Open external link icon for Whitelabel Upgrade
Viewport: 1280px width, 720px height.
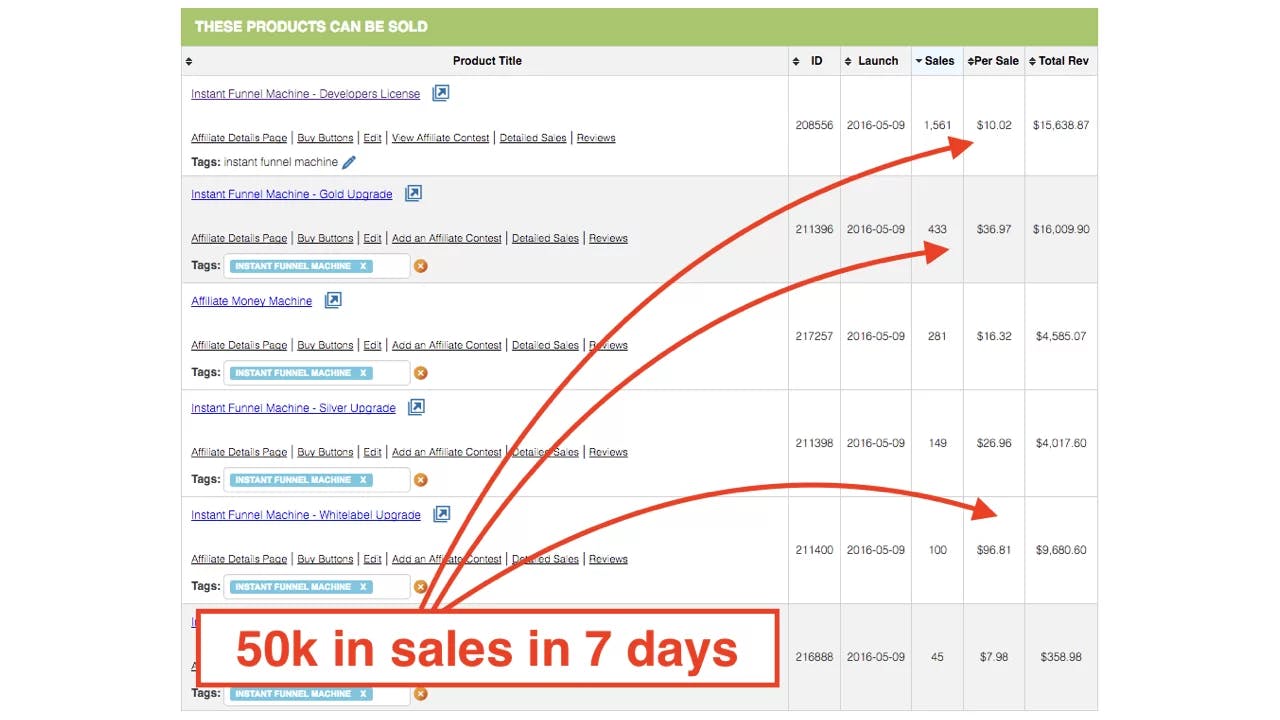441,514
